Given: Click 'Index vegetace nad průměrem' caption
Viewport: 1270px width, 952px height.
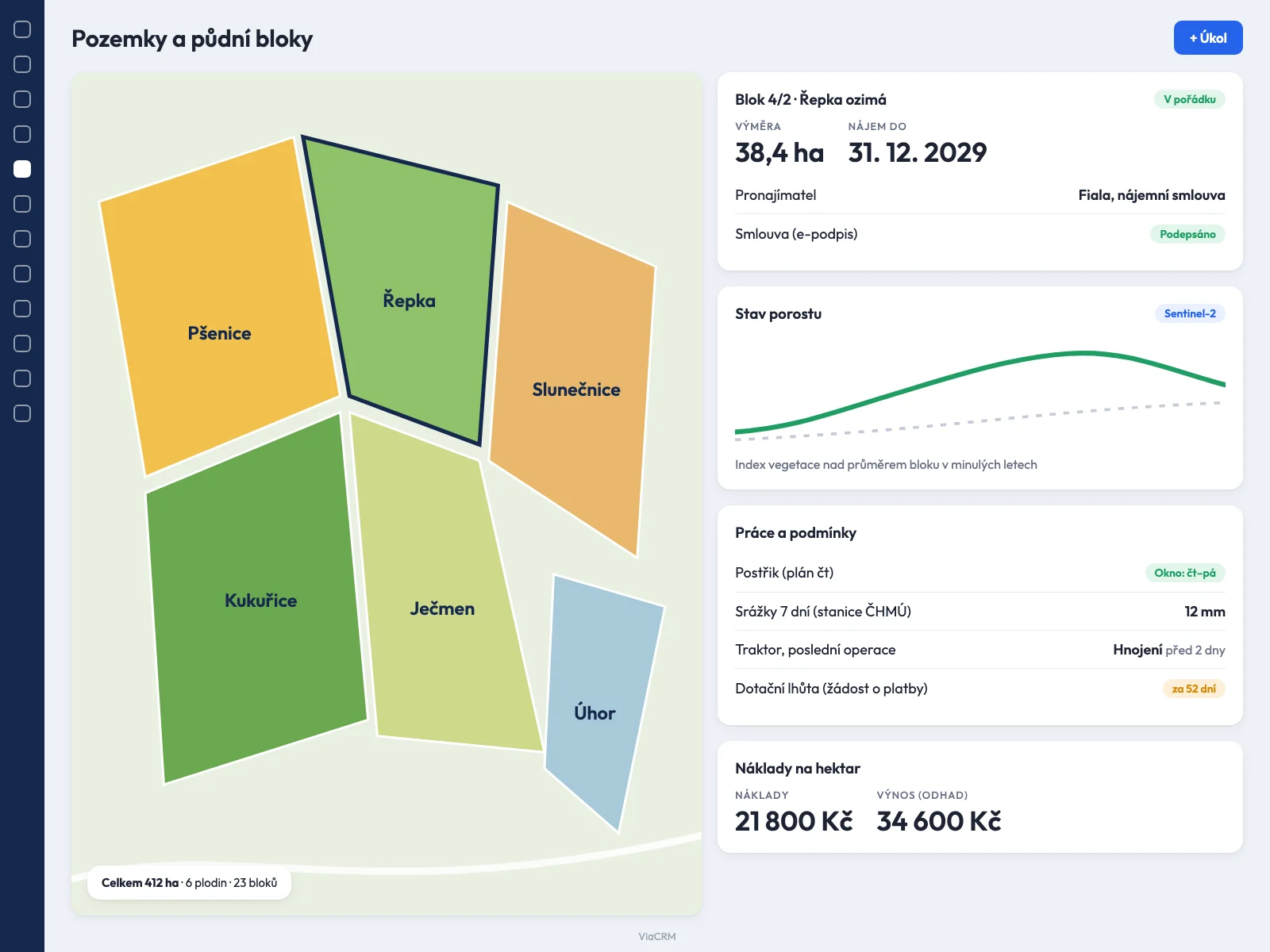Looking at the screenshot, I should (886, 465).
